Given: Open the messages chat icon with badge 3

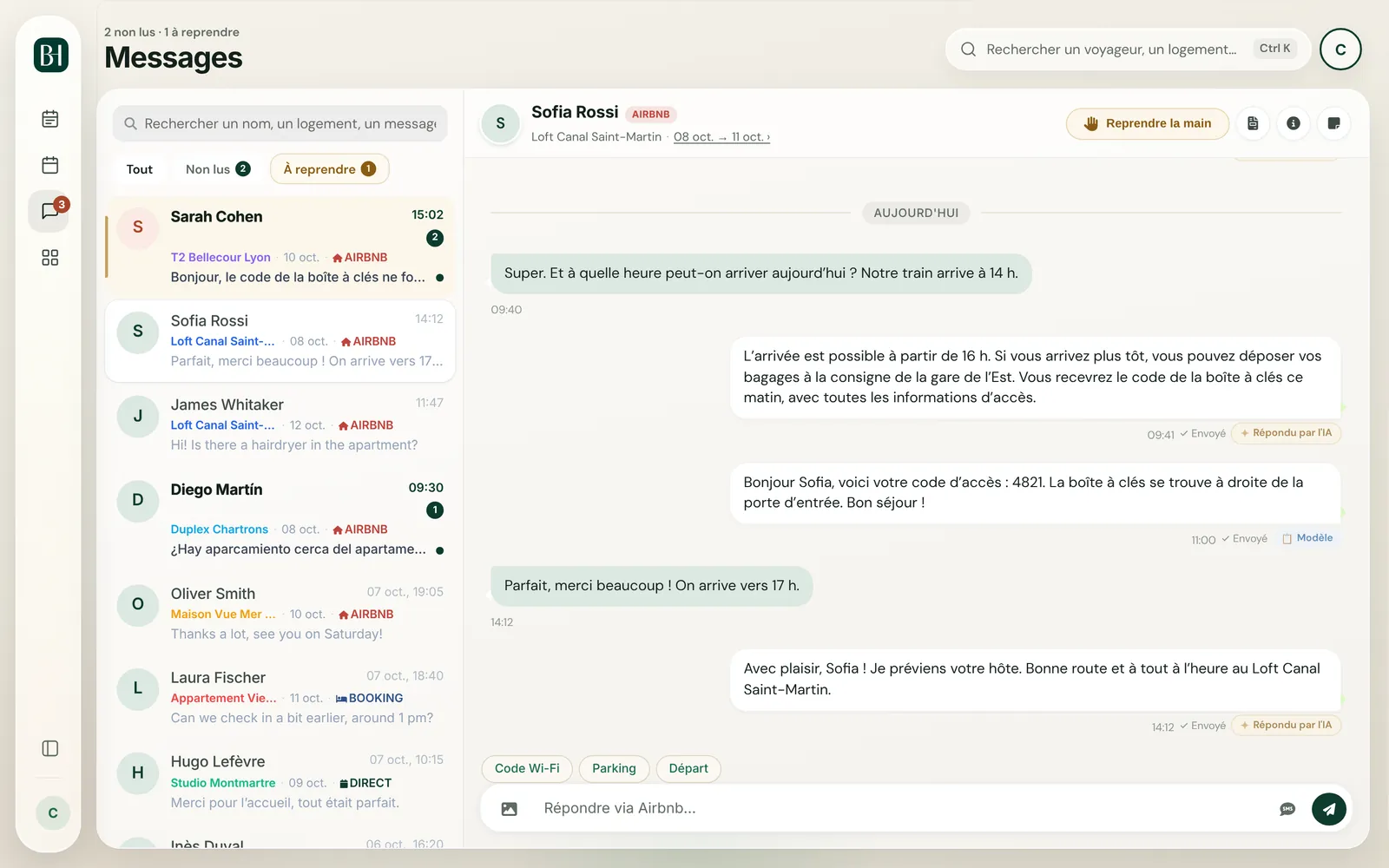Looking at the screenshot, I should 50,211.
